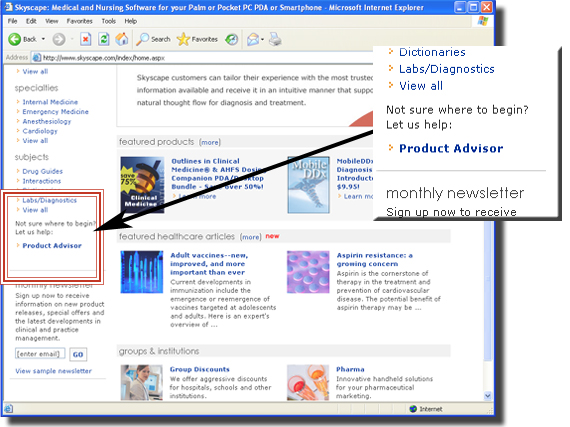This screenshot has width=570, height=427.
Task: Go to the Home page icon
Action: [122, 39]
